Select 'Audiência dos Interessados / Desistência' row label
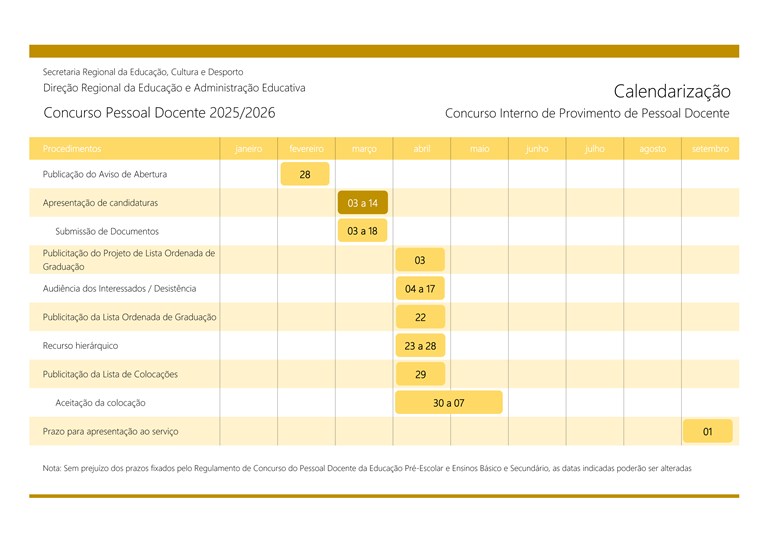The image size is (768, 543). [x=119, y=289]
